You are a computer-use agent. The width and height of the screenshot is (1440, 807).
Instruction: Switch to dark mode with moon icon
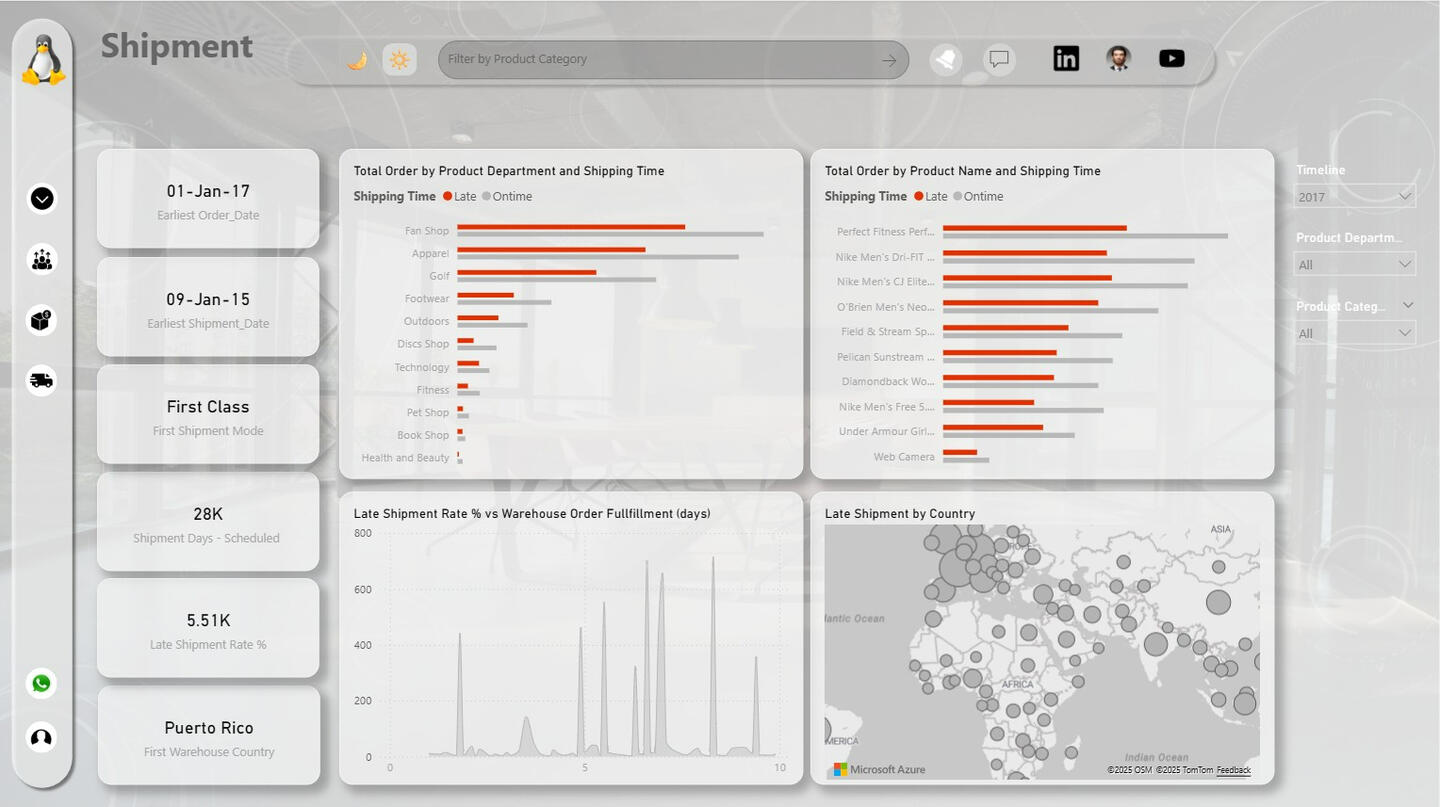pos(357,60)
